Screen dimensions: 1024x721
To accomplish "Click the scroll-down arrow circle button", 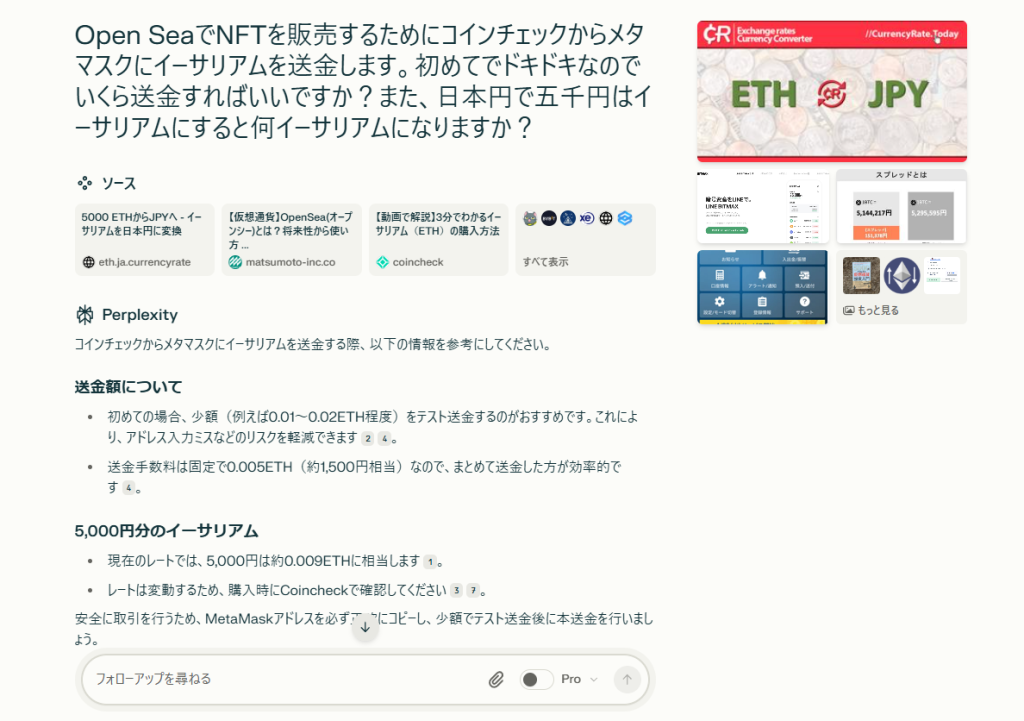I will (365, 627).
